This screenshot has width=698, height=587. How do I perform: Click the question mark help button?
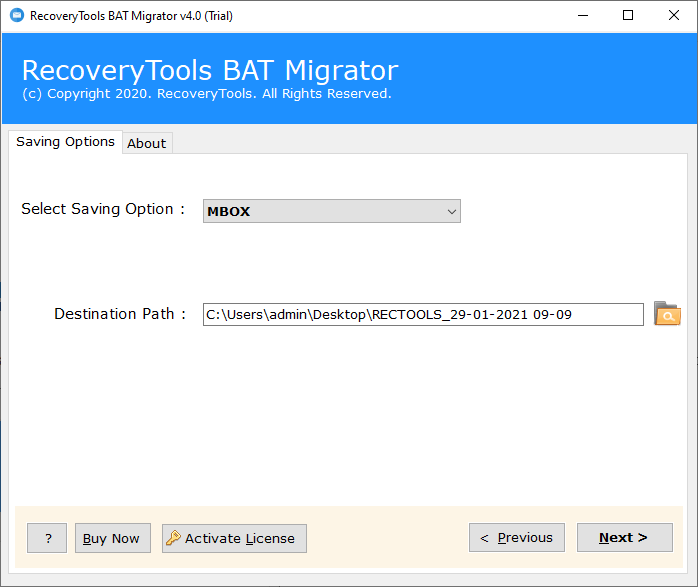[x=47, y=538]
